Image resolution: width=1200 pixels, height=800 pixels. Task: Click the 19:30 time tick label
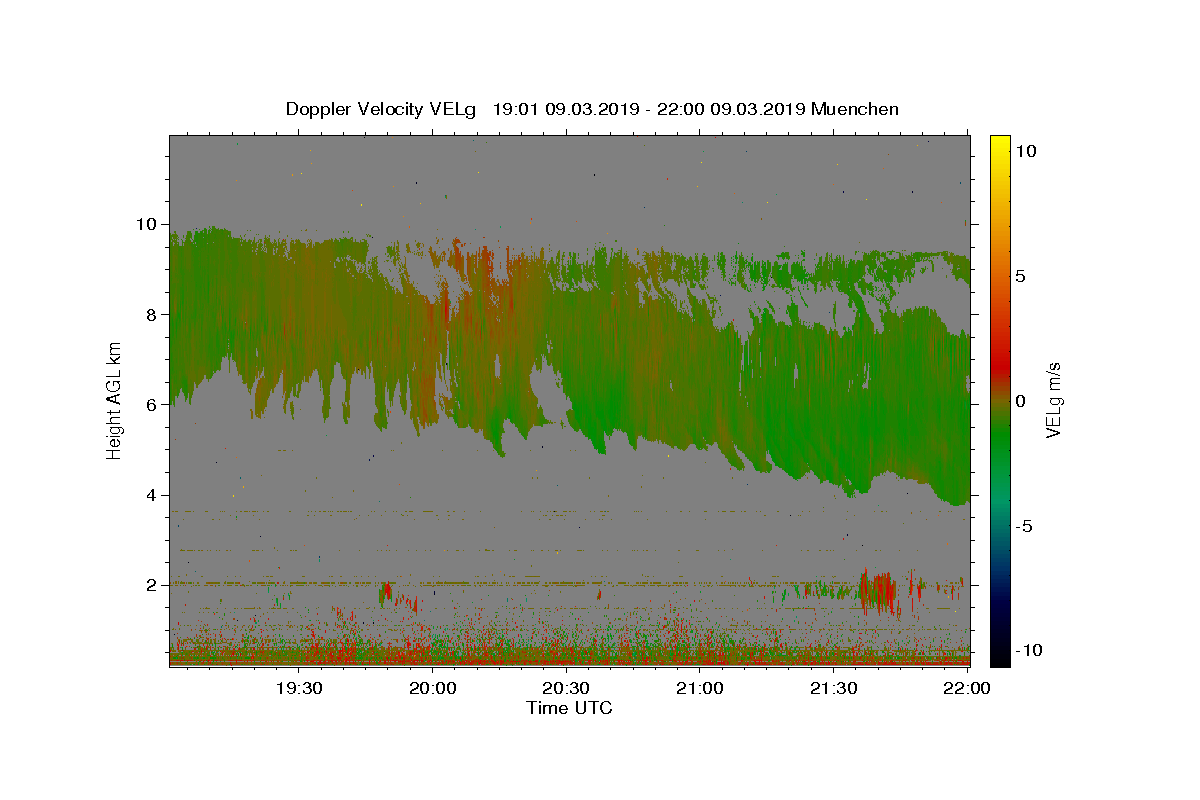pyautogui.click(x=298, y=688)
